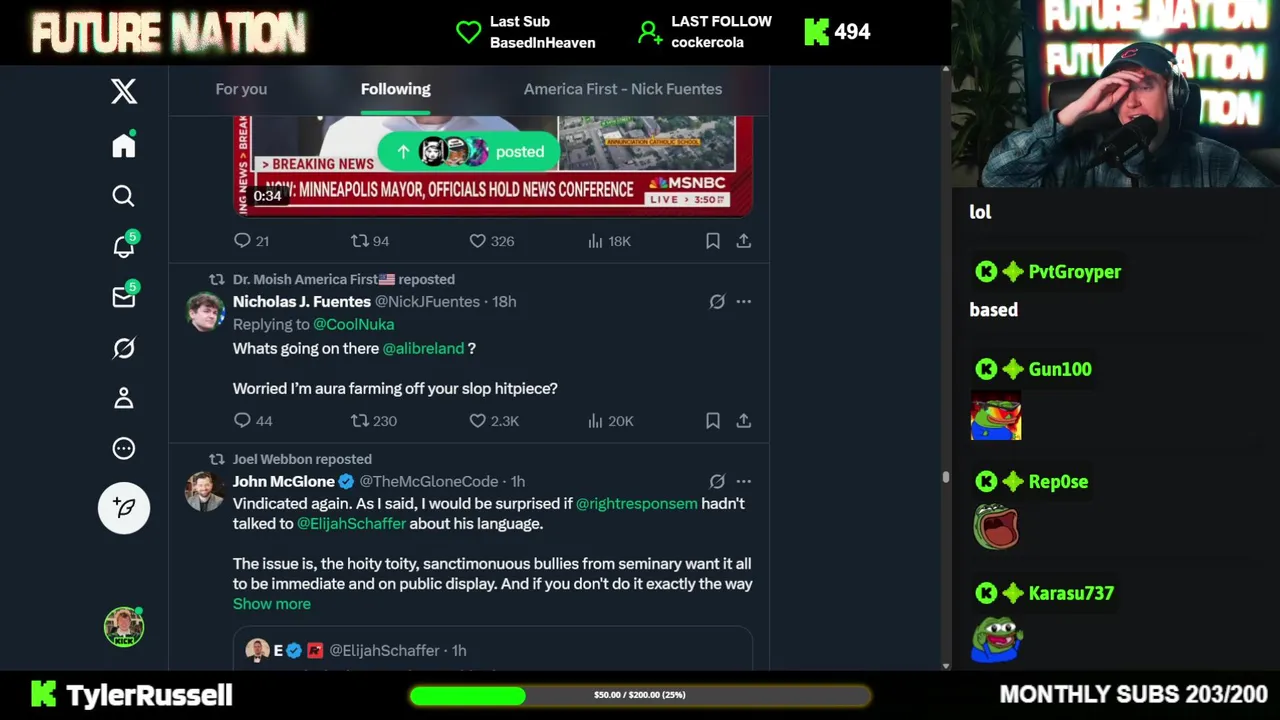Open Joel Webbon reposted link
Screen dimensions: 1280x720
(302, 459)
